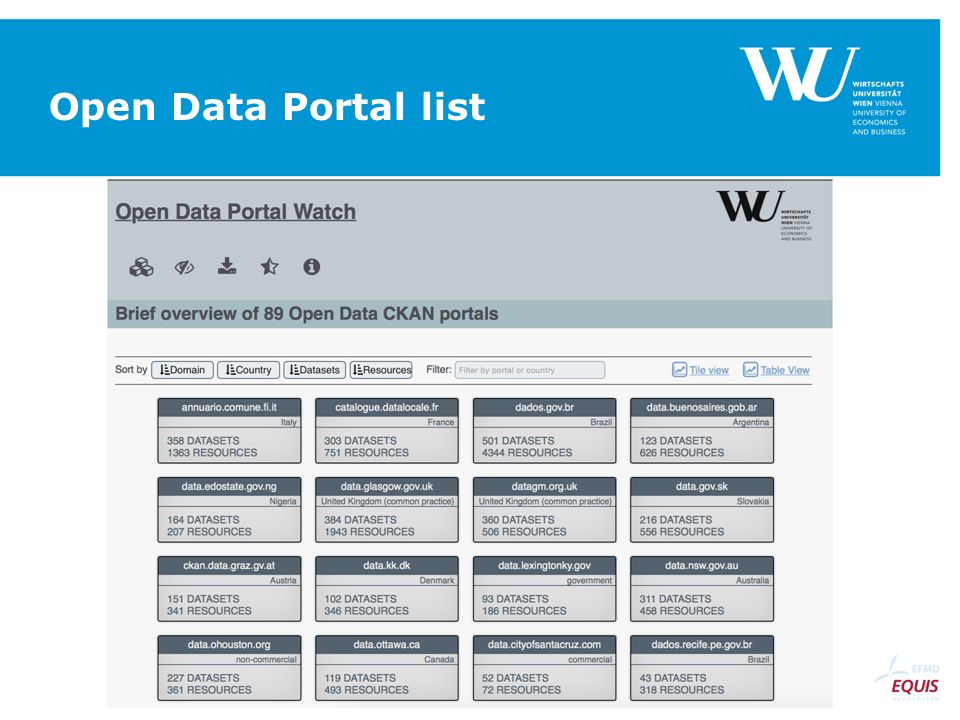Image resolution: width=960 pixels, height=720 pixels.
Task: Click the "Filter:" label
Action: point(438,369)
